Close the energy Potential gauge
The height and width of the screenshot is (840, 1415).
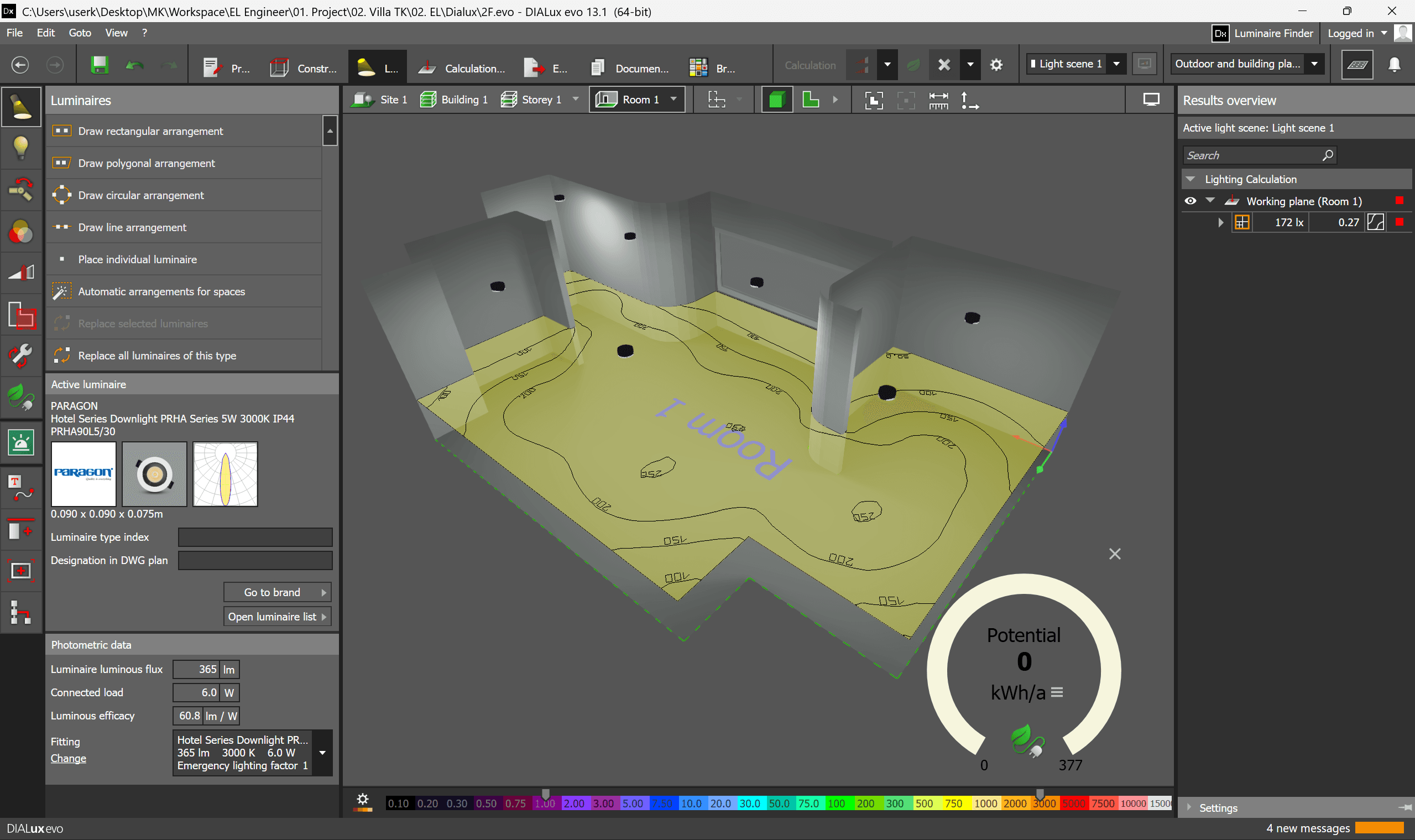coord(1114,554)
